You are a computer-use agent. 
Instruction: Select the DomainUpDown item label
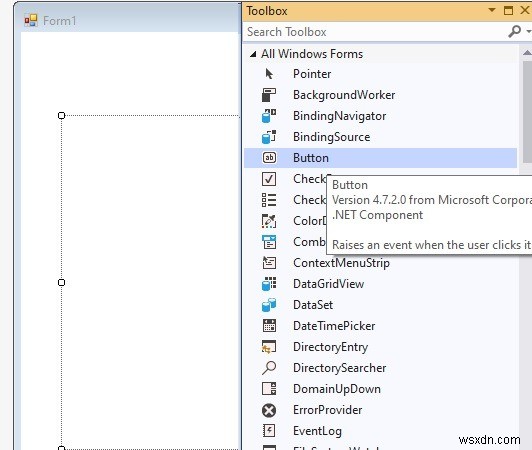pyautogui.click(x=337, y=389)
